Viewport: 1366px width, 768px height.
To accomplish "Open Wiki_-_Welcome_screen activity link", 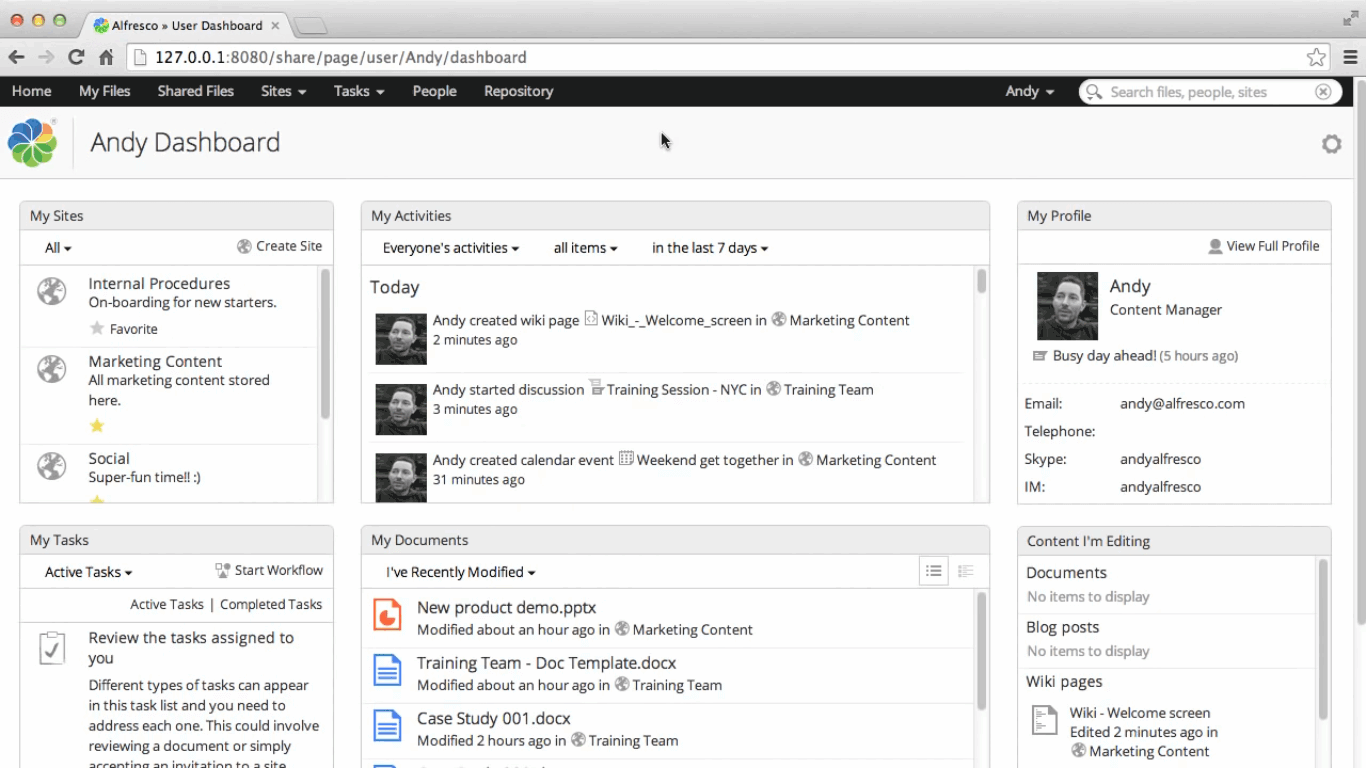I will [x=676, y=320].
